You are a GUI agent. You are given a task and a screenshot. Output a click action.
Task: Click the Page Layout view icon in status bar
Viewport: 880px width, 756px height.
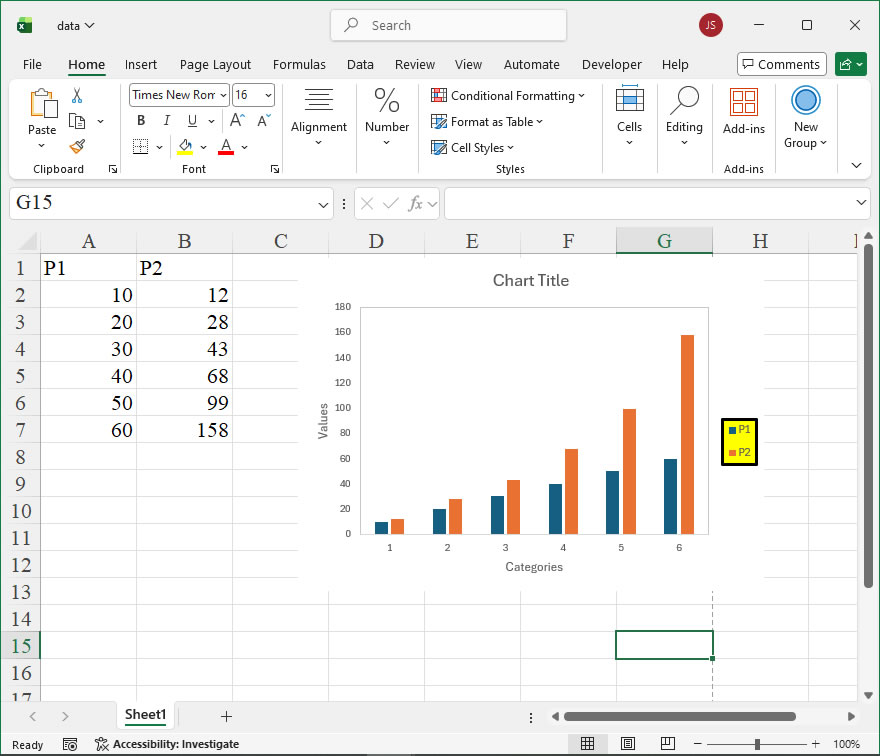pyautogui.click(x=627, y=744)
